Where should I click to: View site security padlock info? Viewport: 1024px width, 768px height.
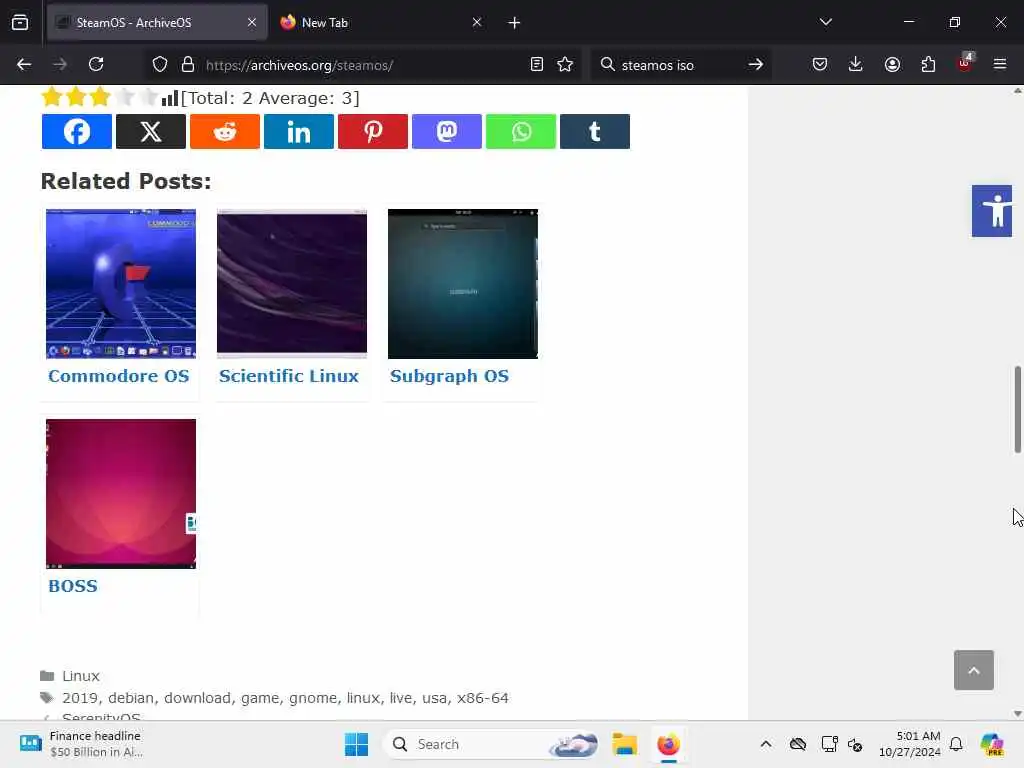(x=188, y=65)
